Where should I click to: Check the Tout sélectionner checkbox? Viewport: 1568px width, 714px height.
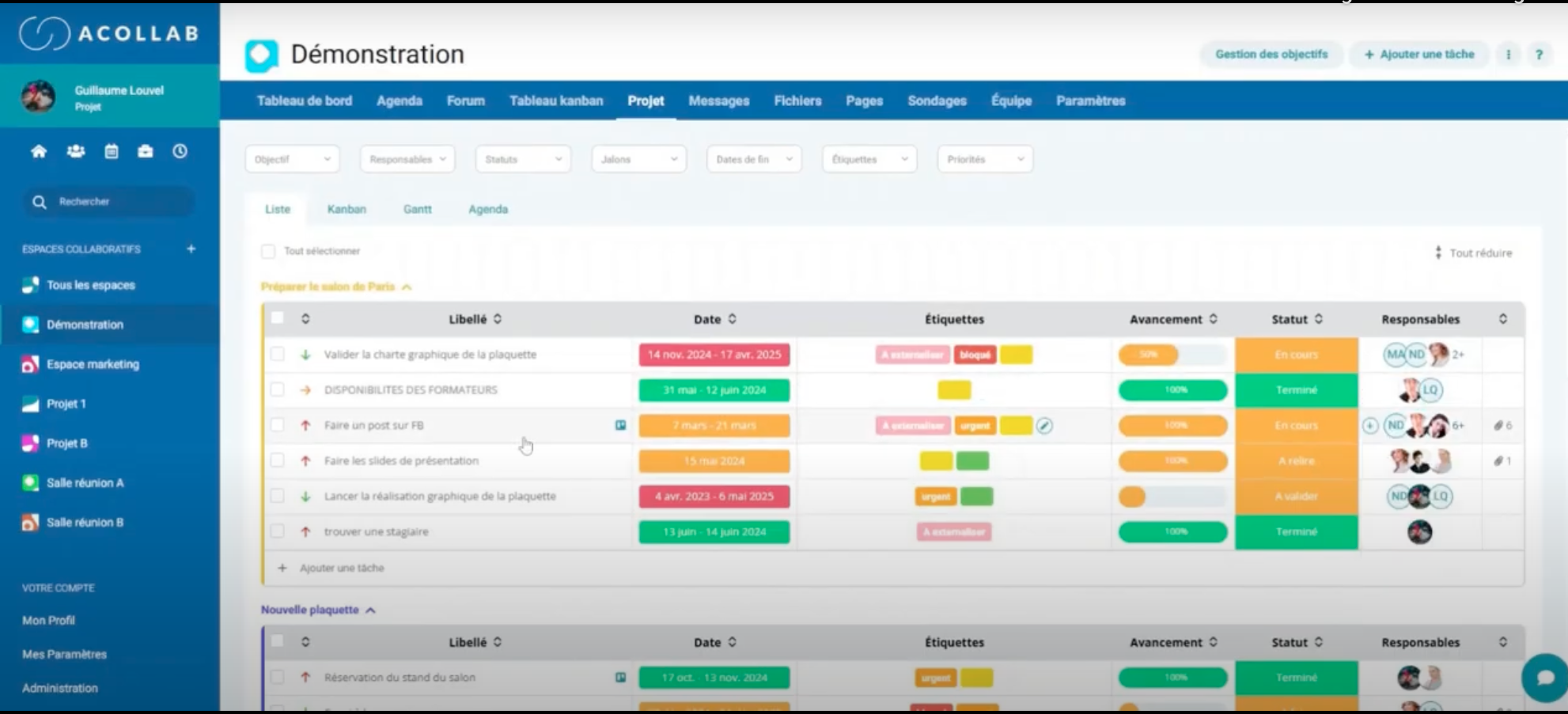pyautogui.click(x=268, y=252)
